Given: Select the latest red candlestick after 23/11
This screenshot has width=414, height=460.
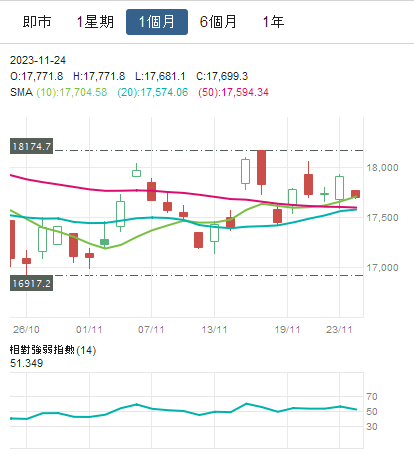Looking at the screenshot, I should point(355,194).
